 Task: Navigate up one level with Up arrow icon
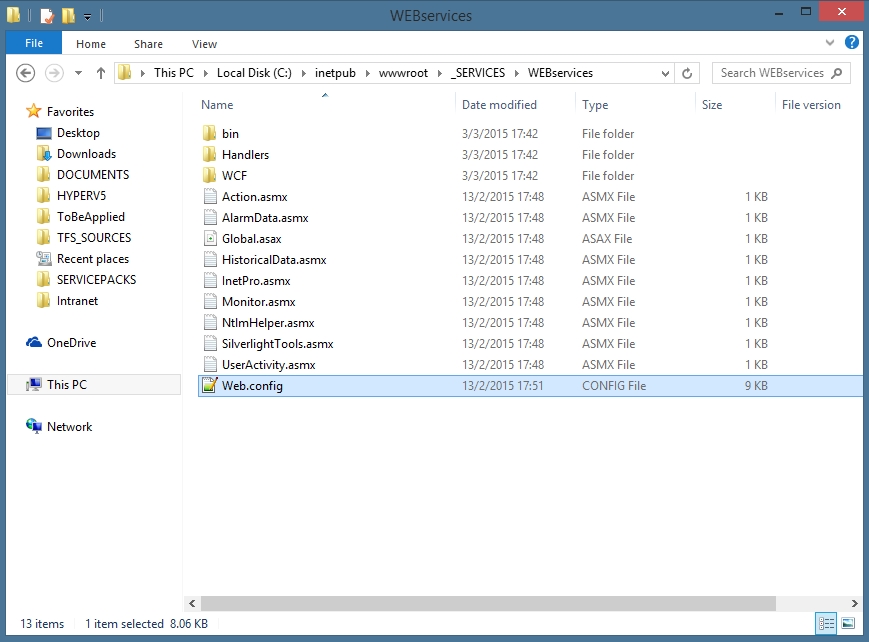point(100,72)
